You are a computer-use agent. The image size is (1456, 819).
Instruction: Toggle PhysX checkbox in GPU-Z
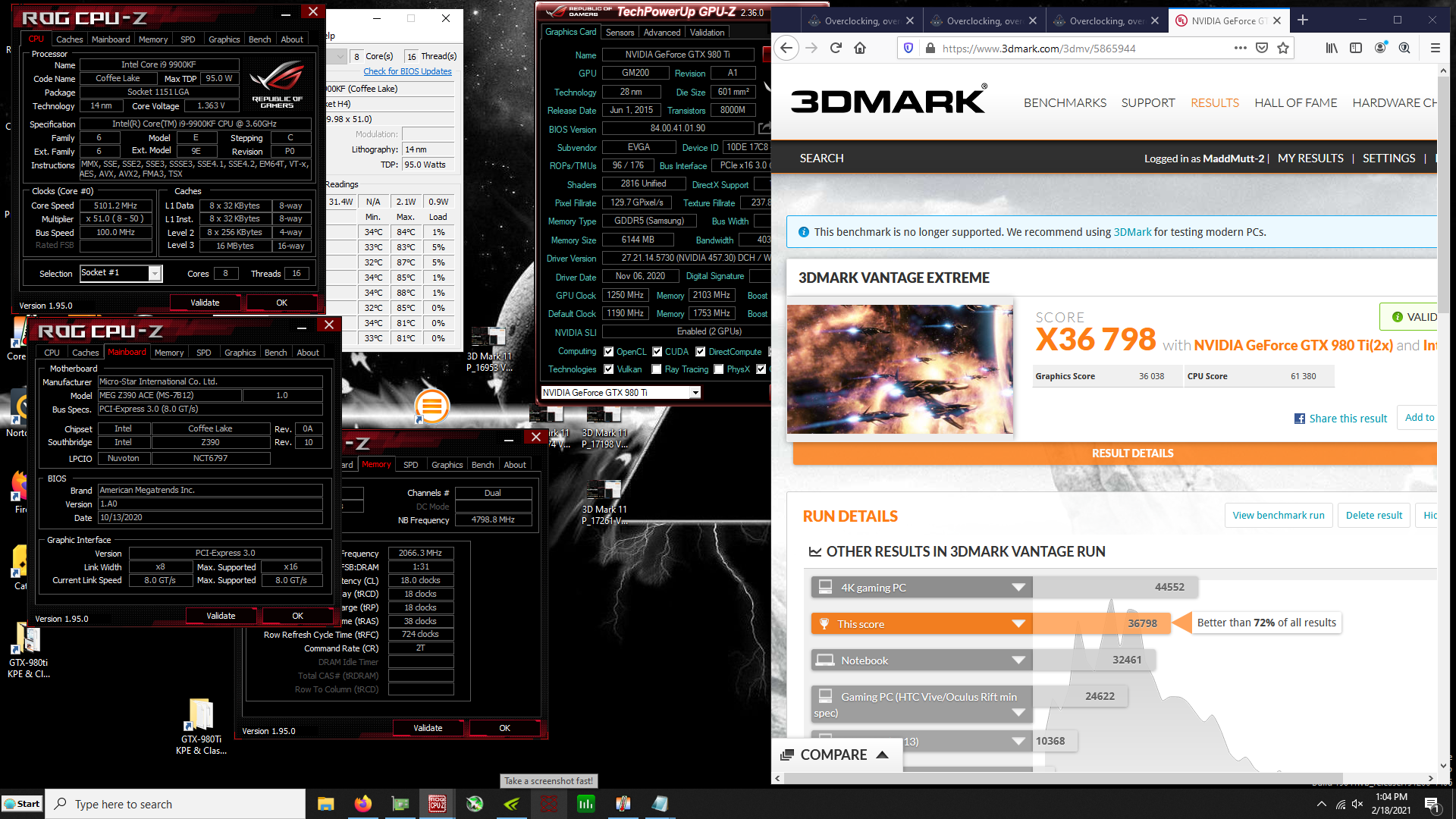[718, 369]
